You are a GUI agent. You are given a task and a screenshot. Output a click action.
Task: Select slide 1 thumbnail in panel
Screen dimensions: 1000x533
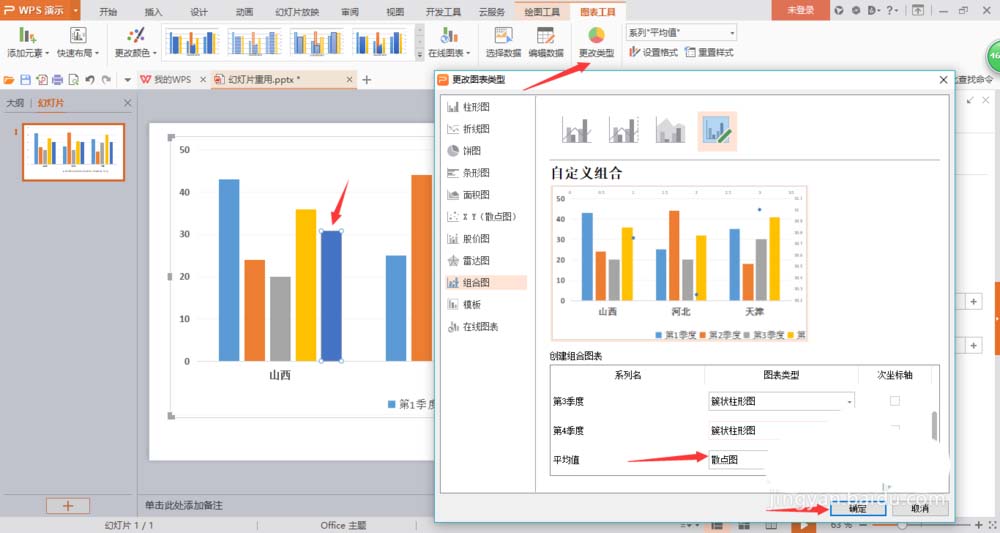tap(73, 152)
